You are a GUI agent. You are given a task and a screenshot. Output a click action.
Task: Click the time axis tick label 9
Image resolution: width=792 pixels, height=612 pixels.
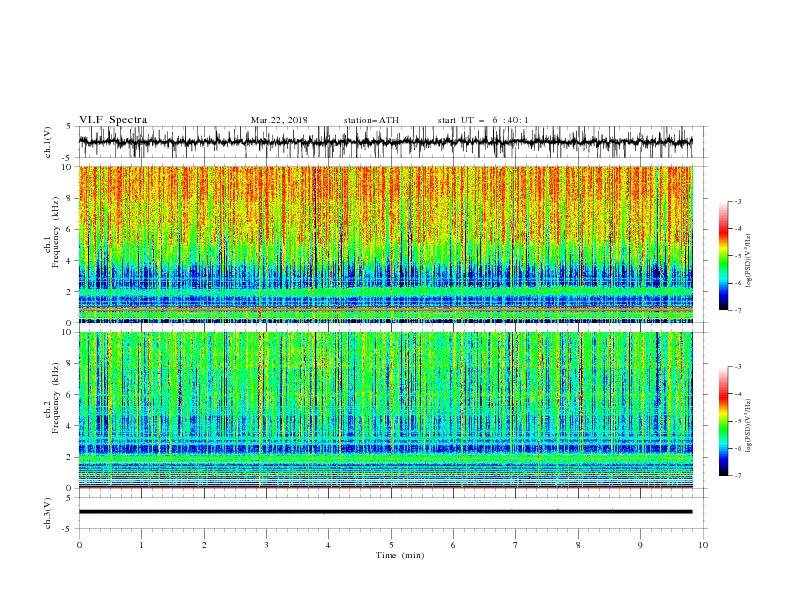click(x=640, y=545)
